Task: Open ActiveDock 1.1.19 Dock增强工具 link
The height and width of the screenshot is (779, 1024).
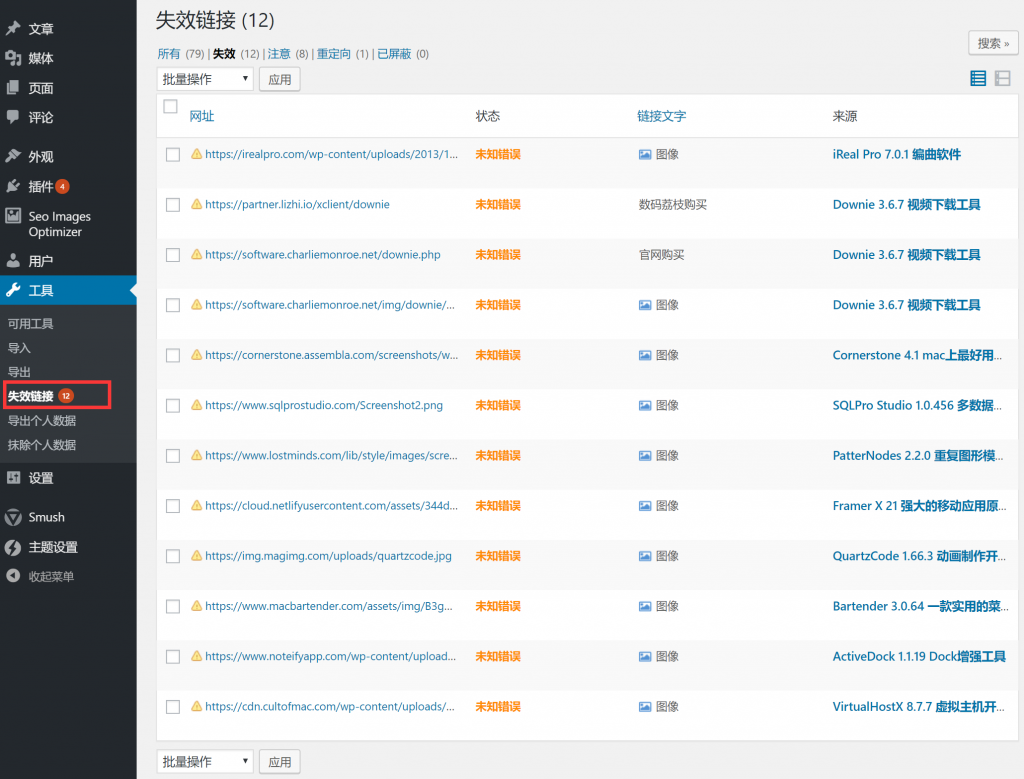Action: pyautogui.click(x=919, y=656)
